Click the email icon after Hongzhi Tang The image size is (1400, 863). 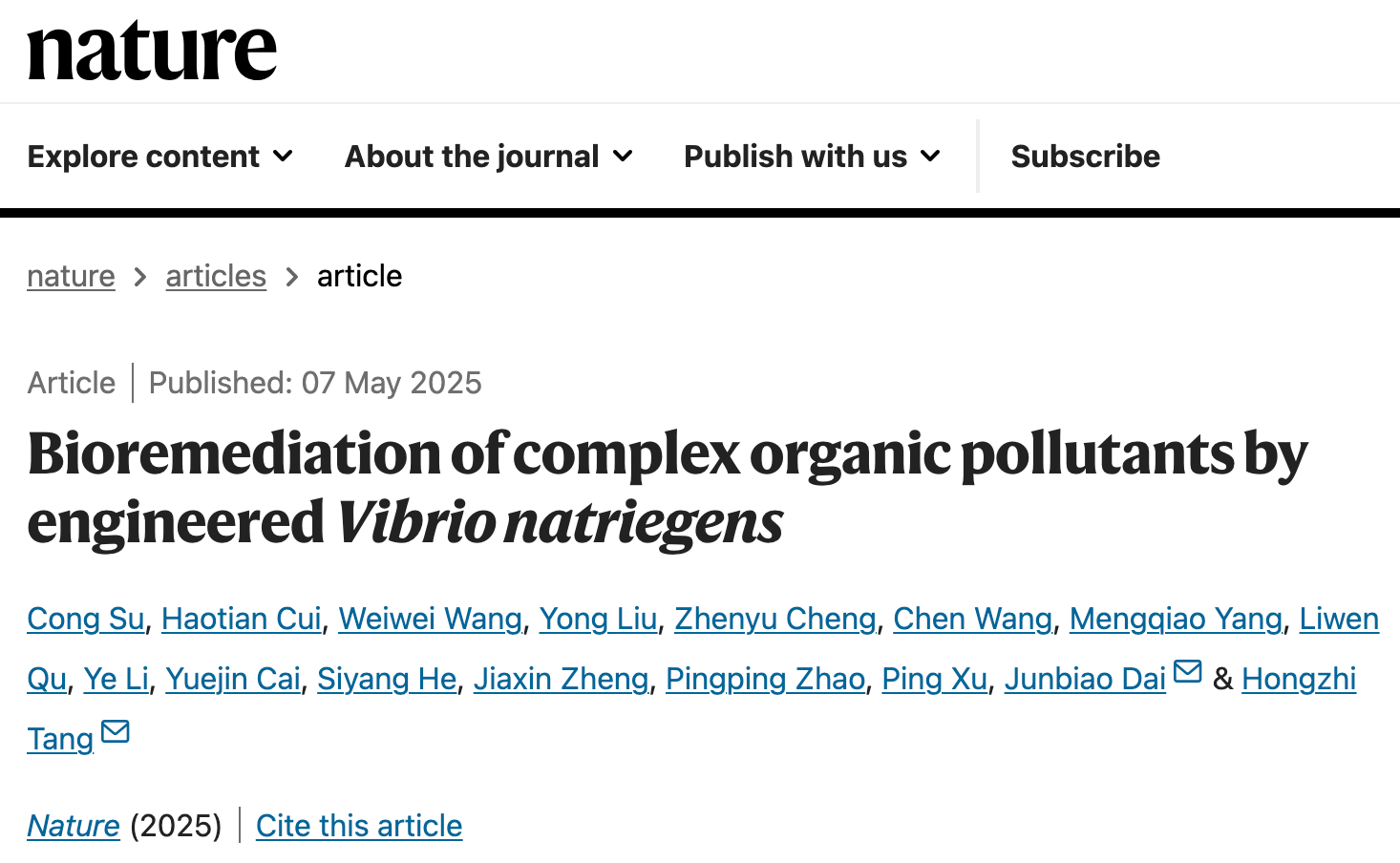pyautogui.click(x=116, y=732)
